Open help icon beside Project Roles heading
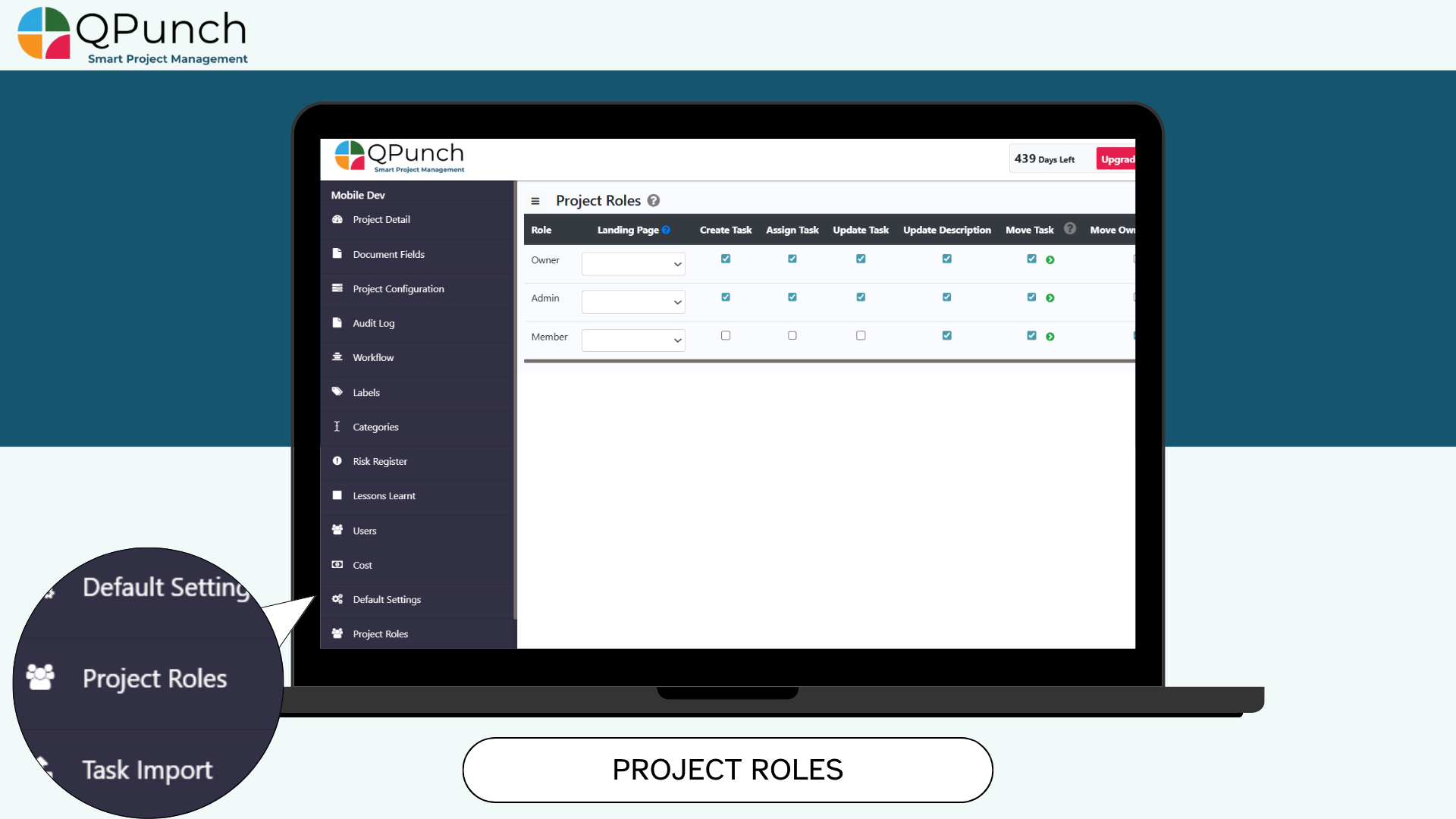 [654, 200]
